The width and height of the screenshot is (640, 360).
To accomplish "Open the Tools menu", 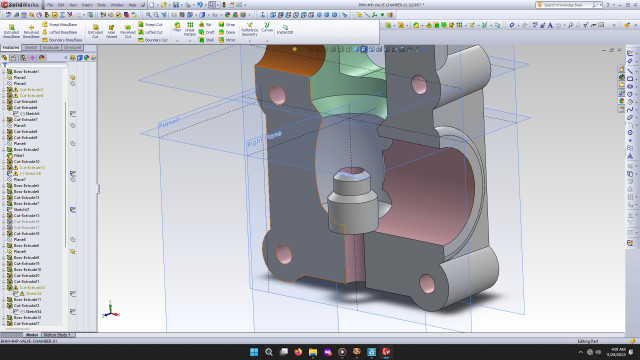I will pos(101,5).
